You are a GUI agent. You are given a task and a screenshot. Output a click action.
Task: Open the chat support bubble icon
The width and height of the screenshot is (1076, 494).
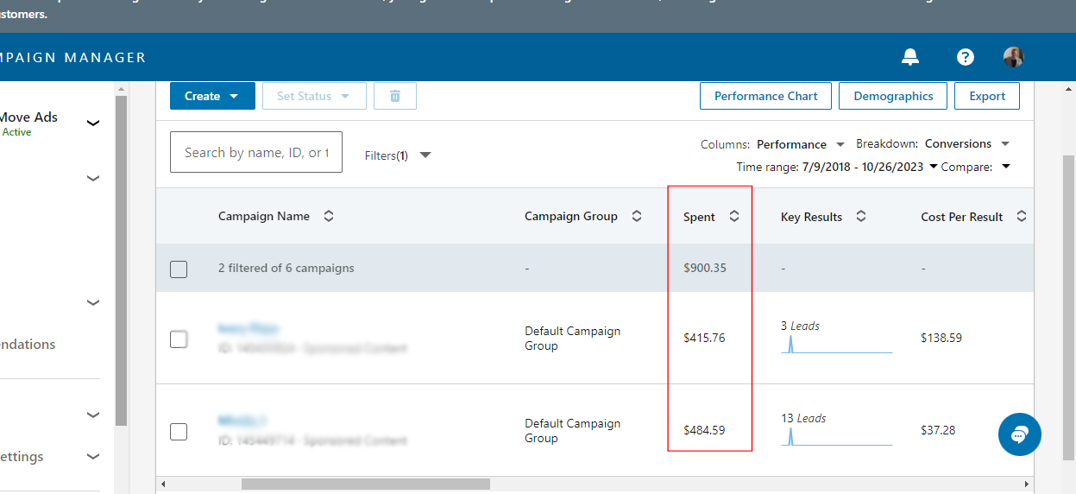pos(1019,435)
